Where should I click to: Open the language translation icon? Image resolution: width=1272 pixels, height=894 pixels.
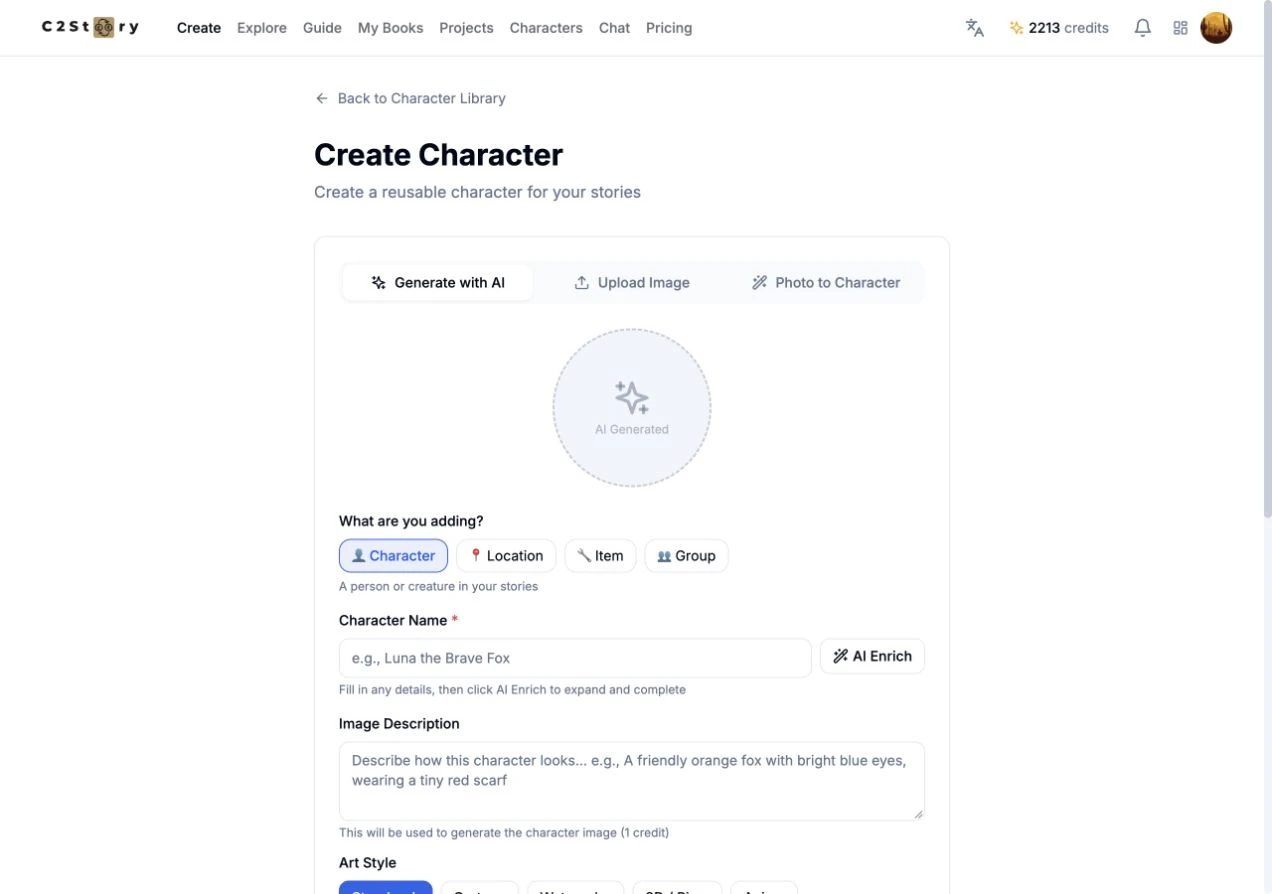(974, 28)
